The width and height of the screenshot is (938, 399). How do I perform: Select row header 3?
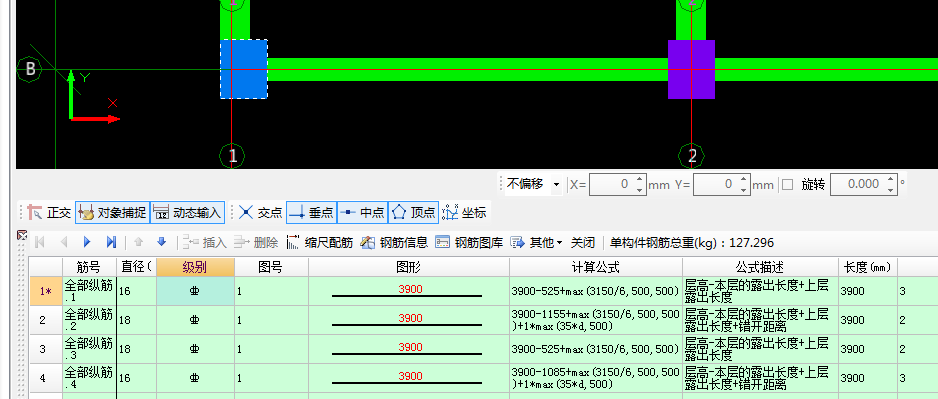46,349
